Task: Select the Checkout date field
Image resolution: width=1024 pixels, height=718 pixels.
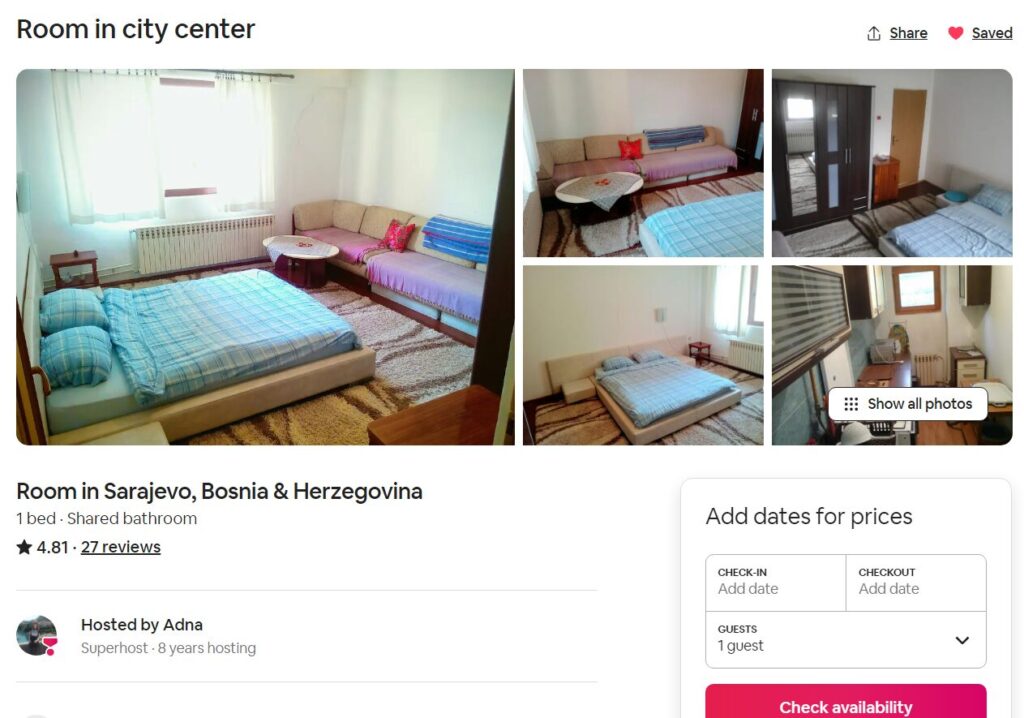Action: [916, 583]
